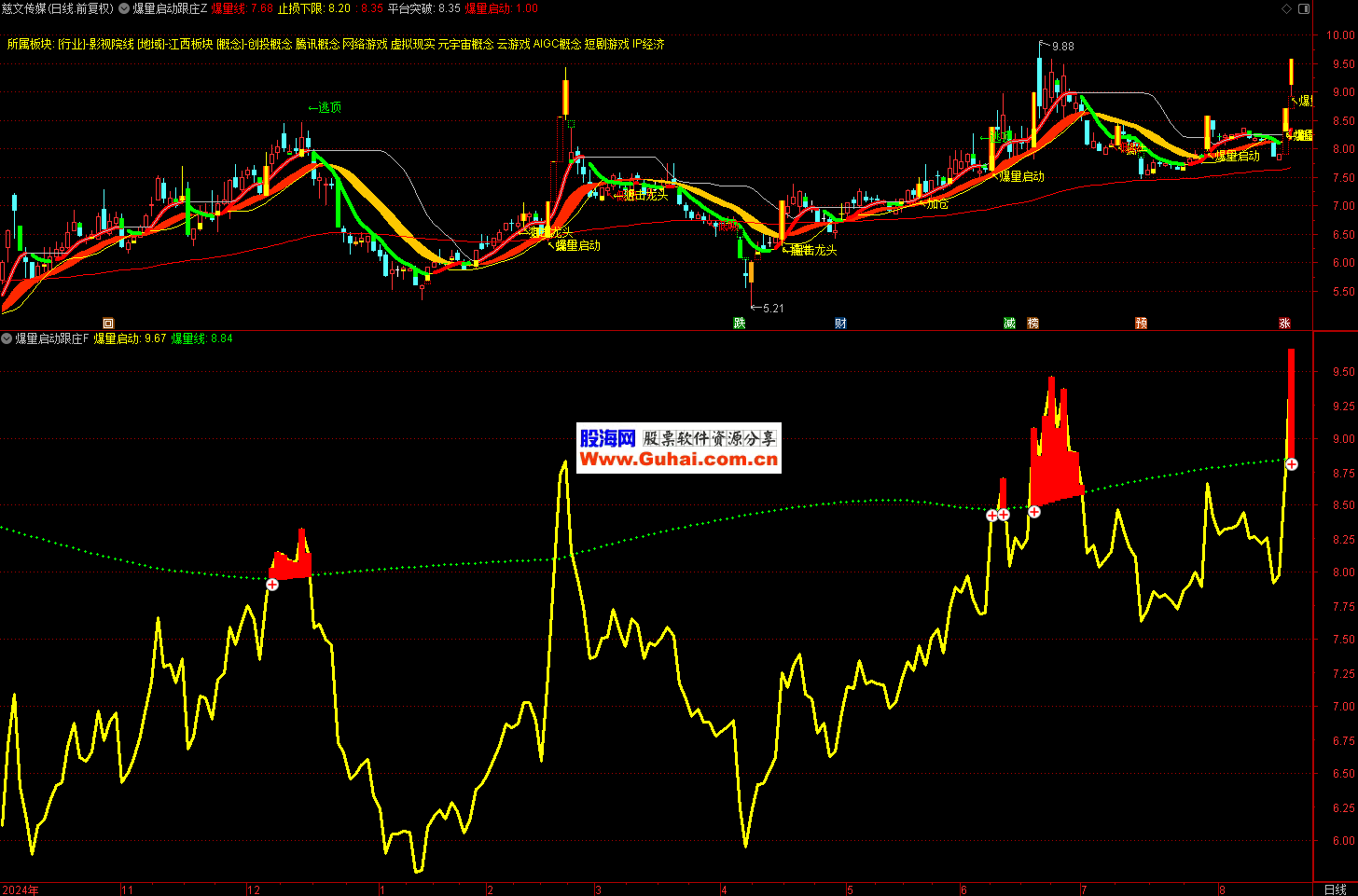The image size is (1358, 896).
Task: Click month 8 on the time axis
Action: pyautogui.click(x=1221, y=890)
